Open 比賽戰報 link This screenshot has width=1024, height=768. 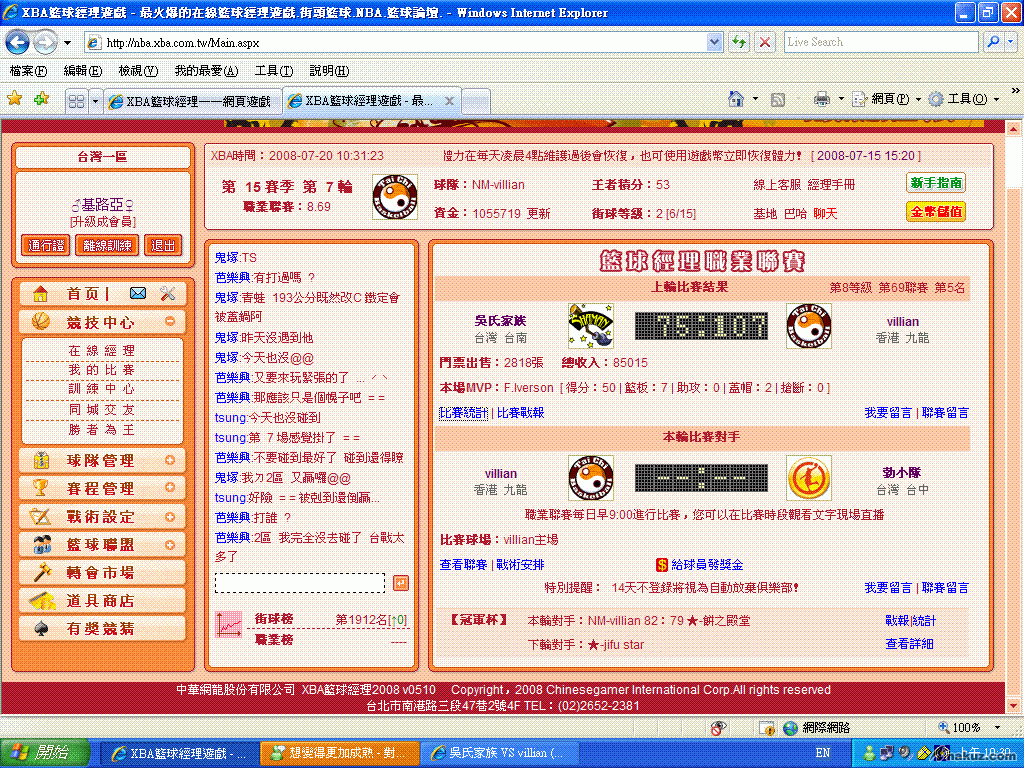520,413
